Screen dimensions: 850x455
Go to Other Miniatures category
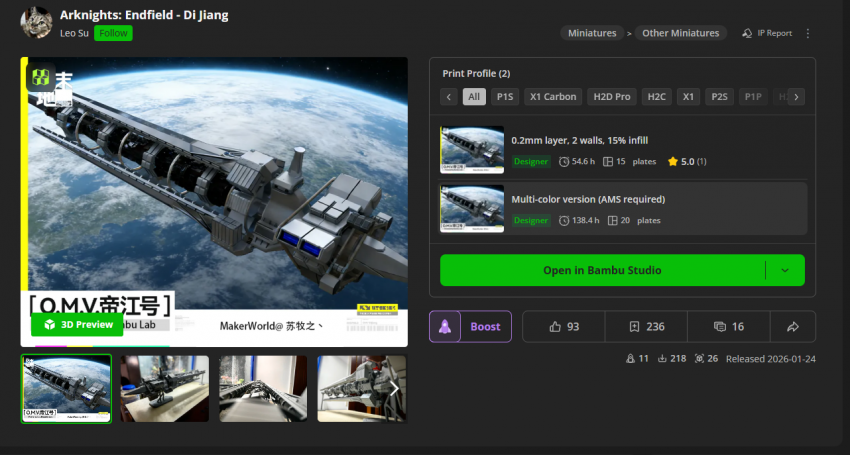pos(680,33)
